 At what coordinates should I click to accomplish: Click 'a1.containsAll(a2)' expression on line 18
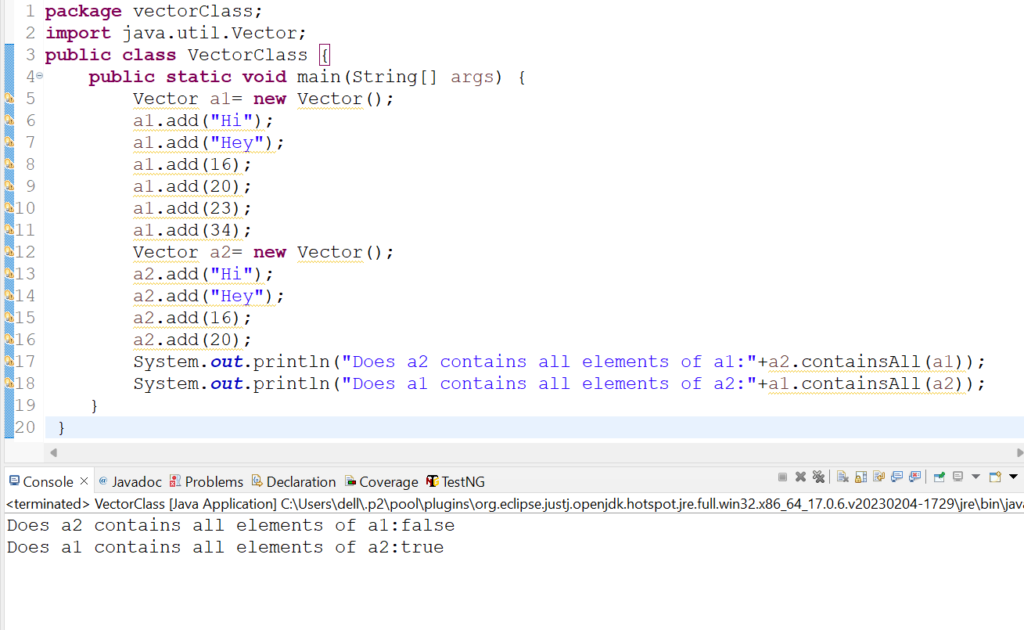[866, 383]
